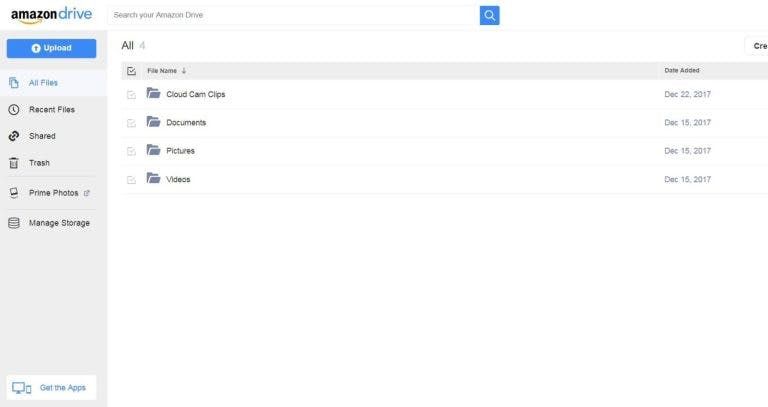Open the Create button menu
Viewport: 768px width, 407px height.
point(758,46)
